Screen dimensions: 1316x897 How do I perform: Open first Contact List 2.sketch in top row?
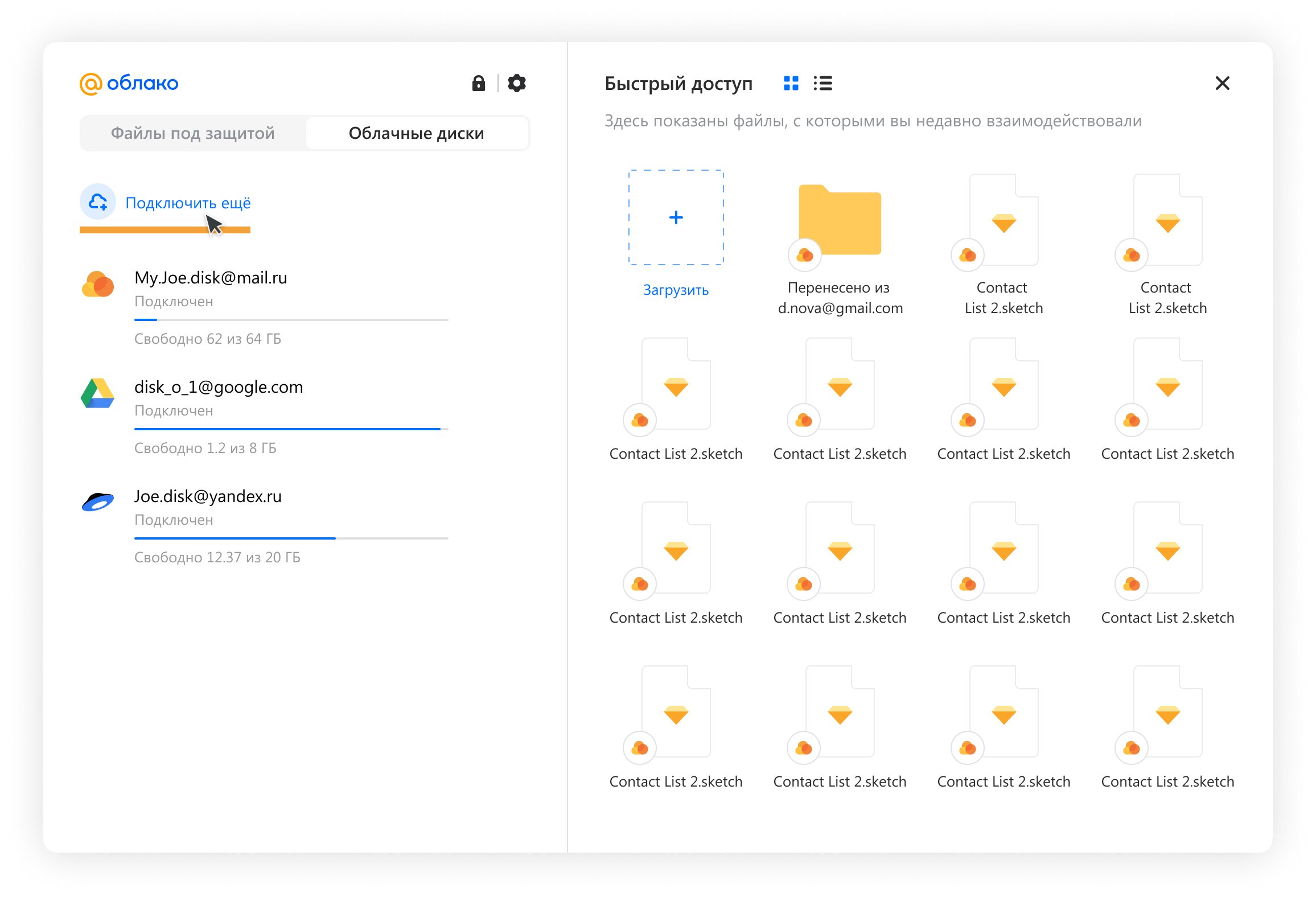tap(1004, 221)
